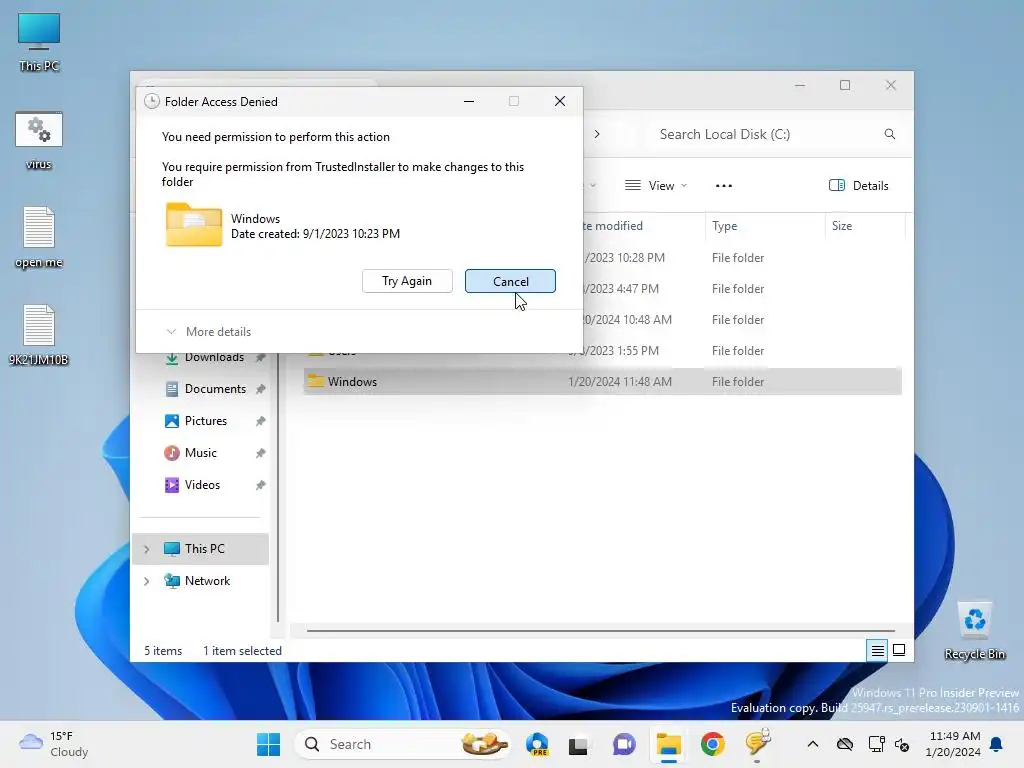Select the open me text file icon

39,238
